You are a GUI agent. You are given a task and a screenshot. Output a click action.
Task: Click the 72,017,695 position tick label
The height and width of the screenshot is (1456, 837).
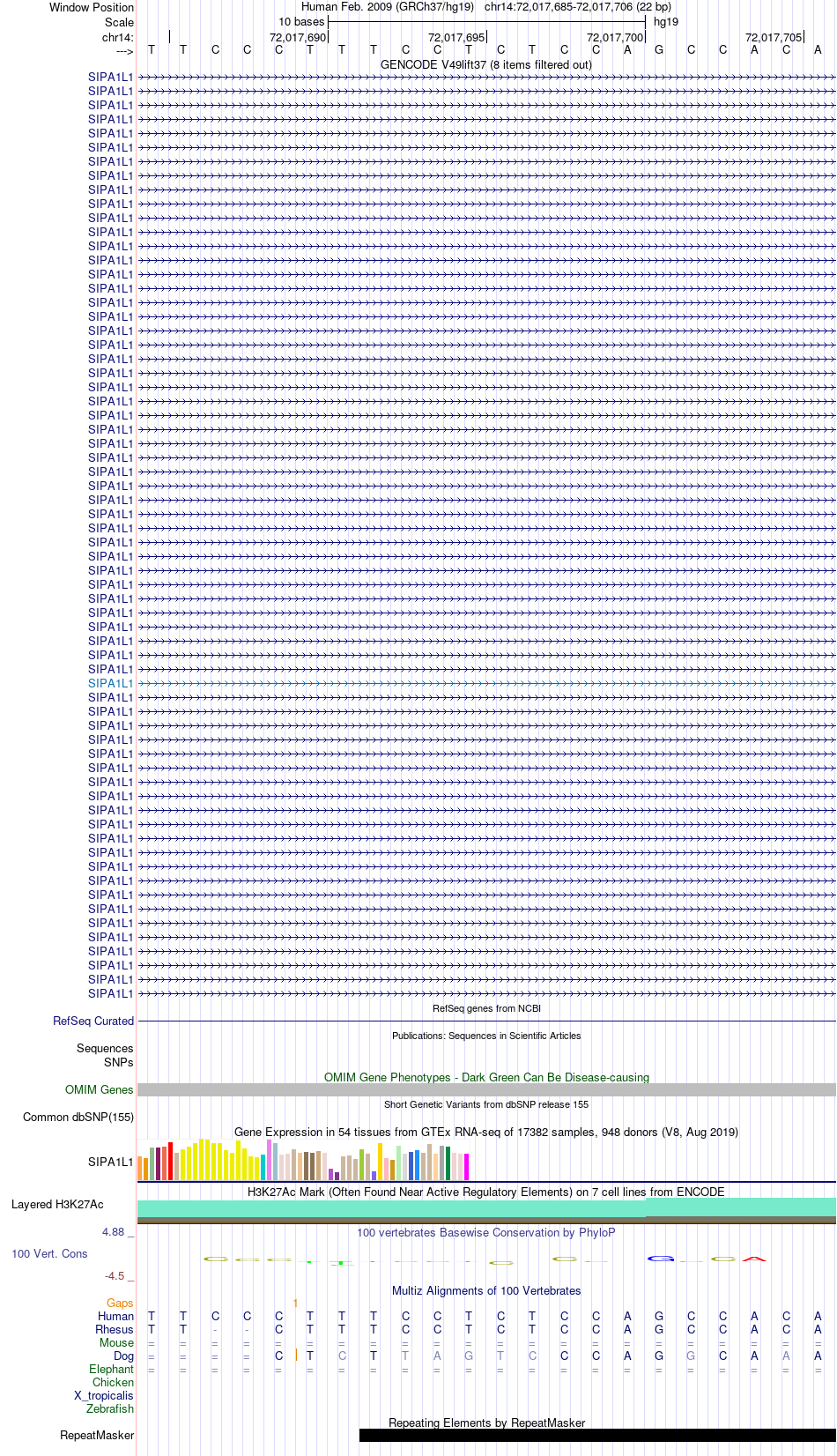456,37
